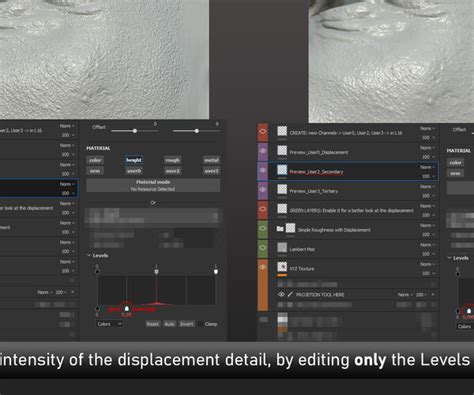Click the gamma handle at 0.35 on the left Levels histogram
The height and width of the screenshot is (395, 474).
point(126,309)
